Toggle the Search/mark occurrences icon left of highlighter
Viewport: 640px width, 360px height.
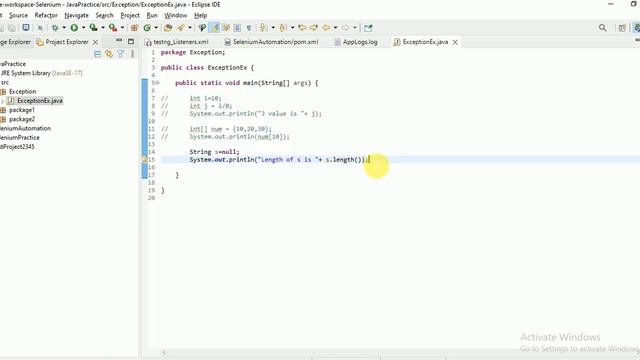(202, 28)
